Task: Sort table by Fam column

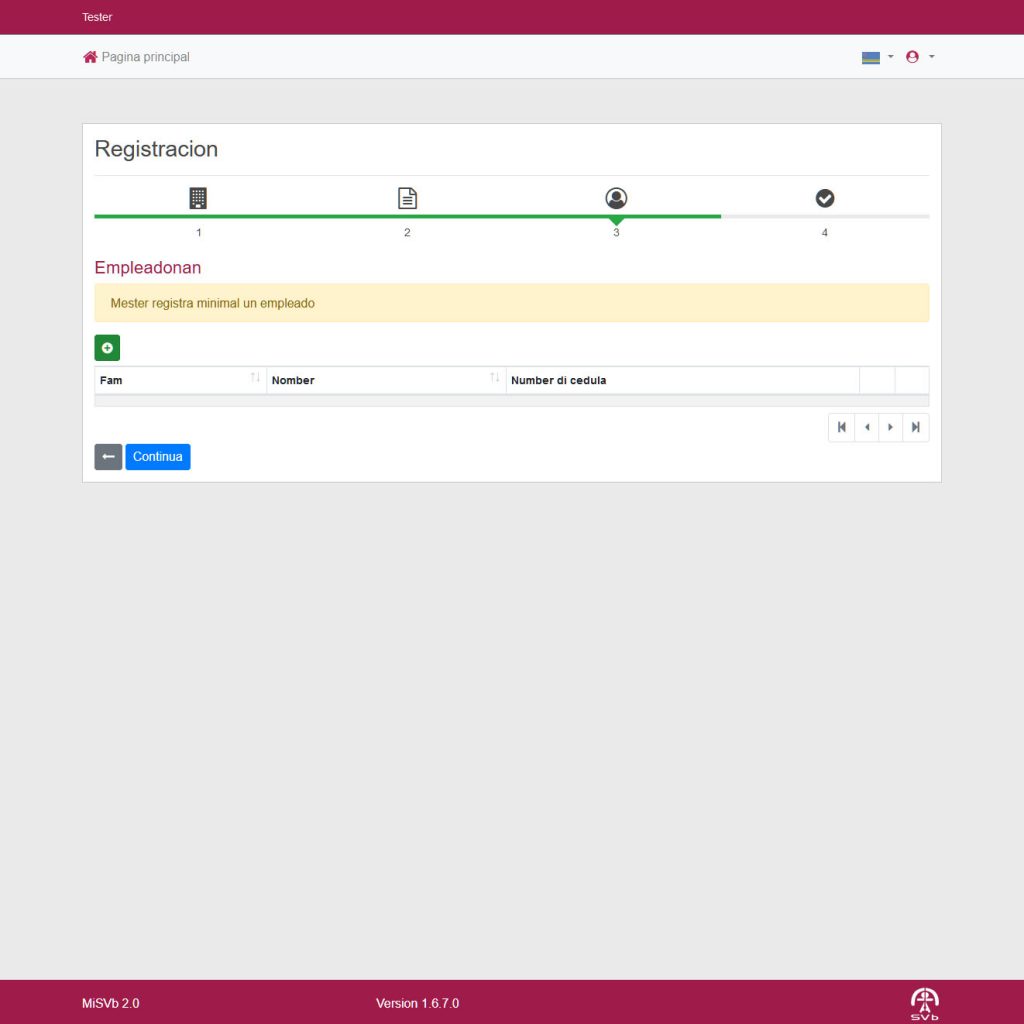Action: (x=180, y=380)
